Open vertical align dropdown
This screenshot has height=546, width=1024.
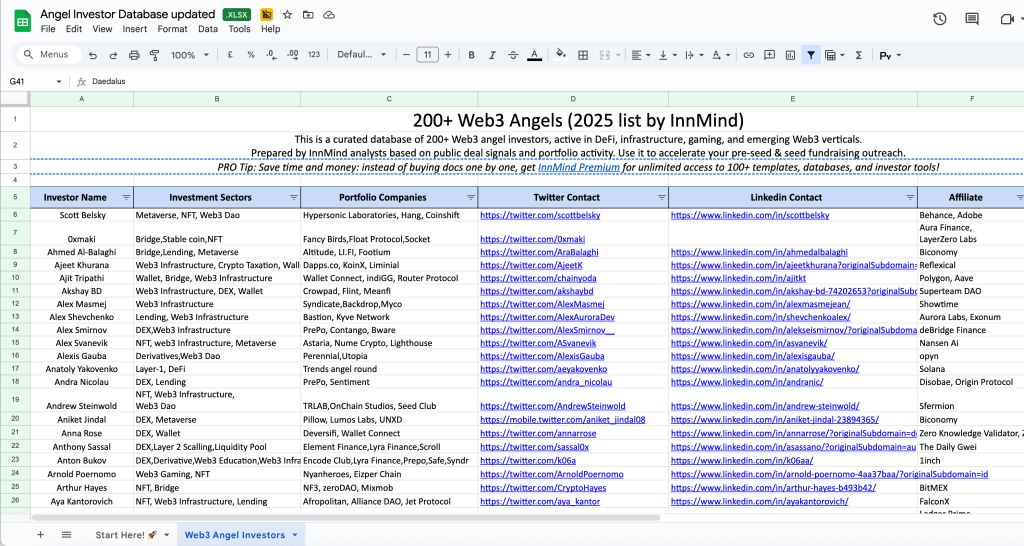[x=667, y=55]
